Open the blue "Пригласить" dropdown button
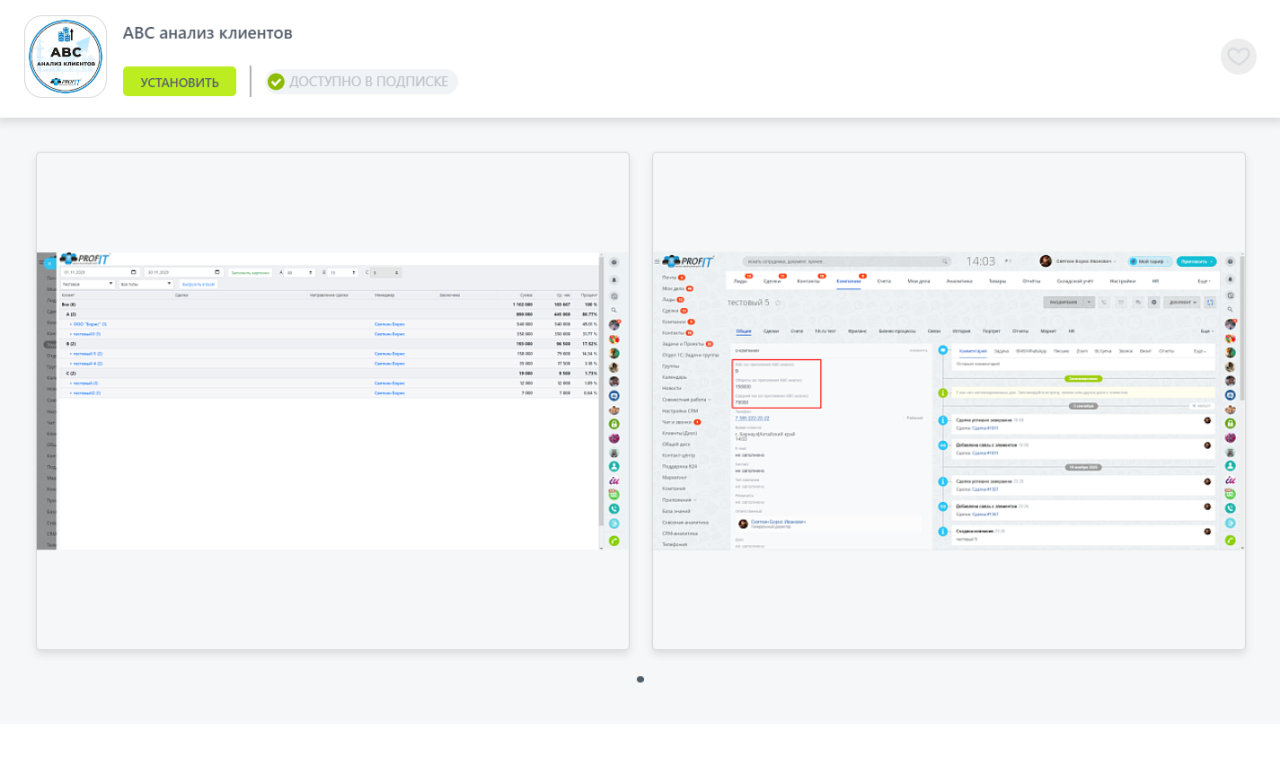 1196,261
